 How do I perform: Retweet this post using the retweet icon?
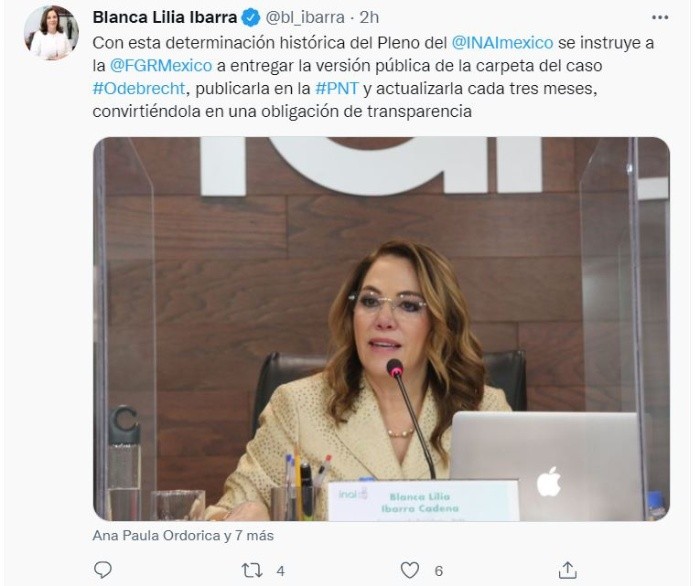click(252, 570)
